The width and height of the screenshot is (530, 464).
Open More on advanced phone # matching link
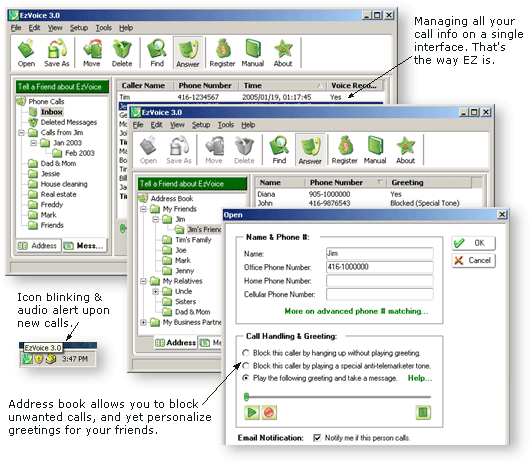(x=356, y=311)
